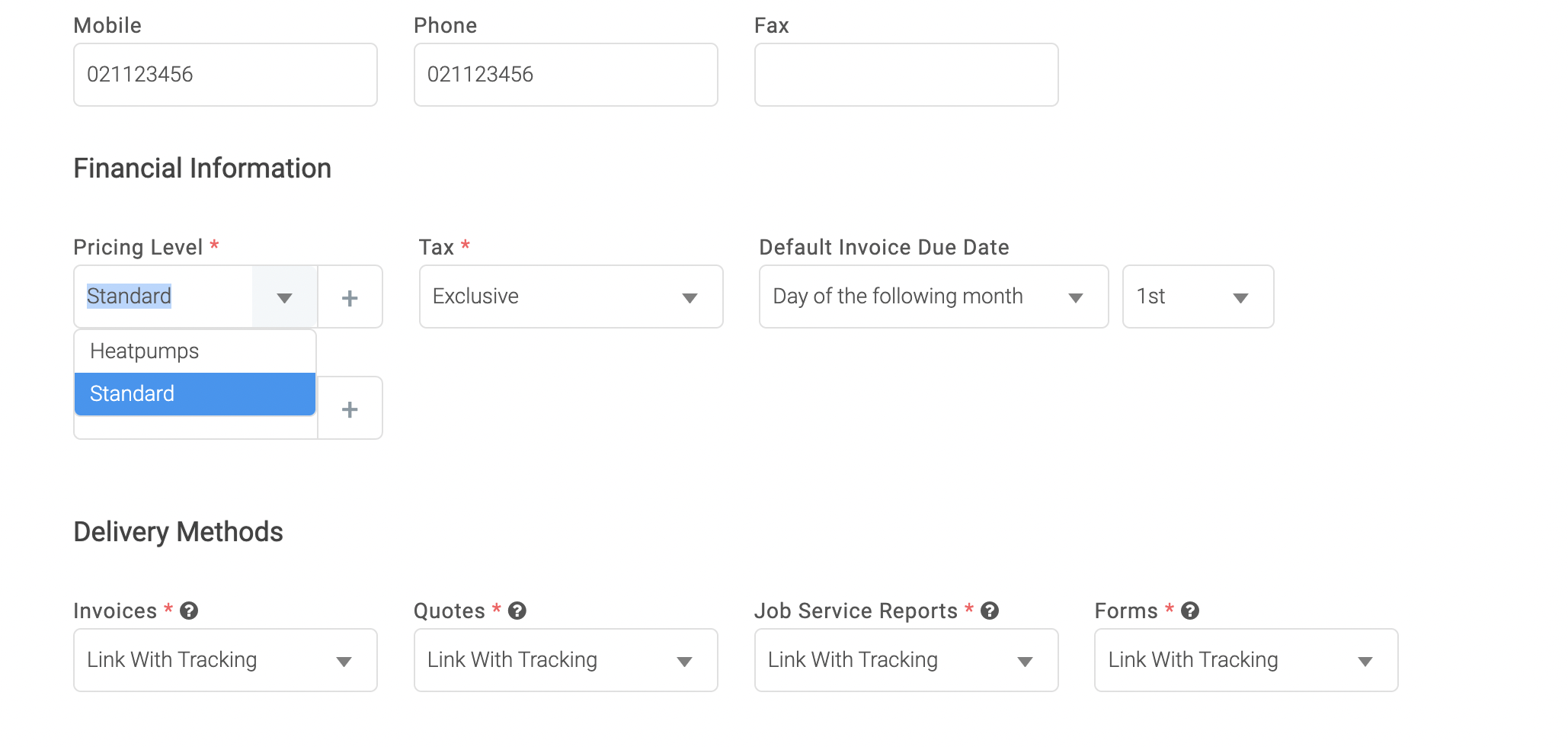Click the Tax field label
This screenshot has width=1568, height=747.
click(437, 247)
